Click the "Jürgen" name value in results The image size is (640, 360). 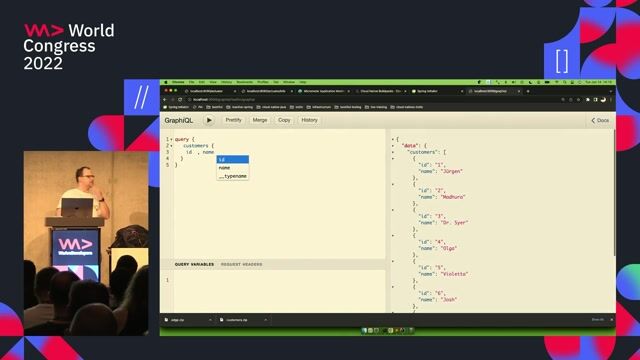451,171
